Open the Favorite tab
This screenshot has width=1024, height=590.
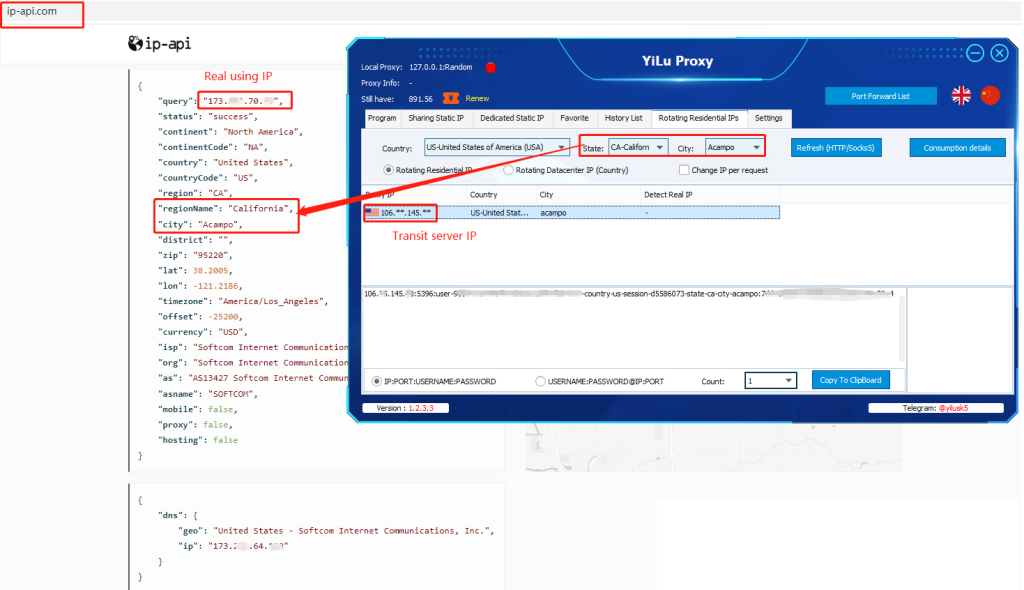(x=575, y=118)
